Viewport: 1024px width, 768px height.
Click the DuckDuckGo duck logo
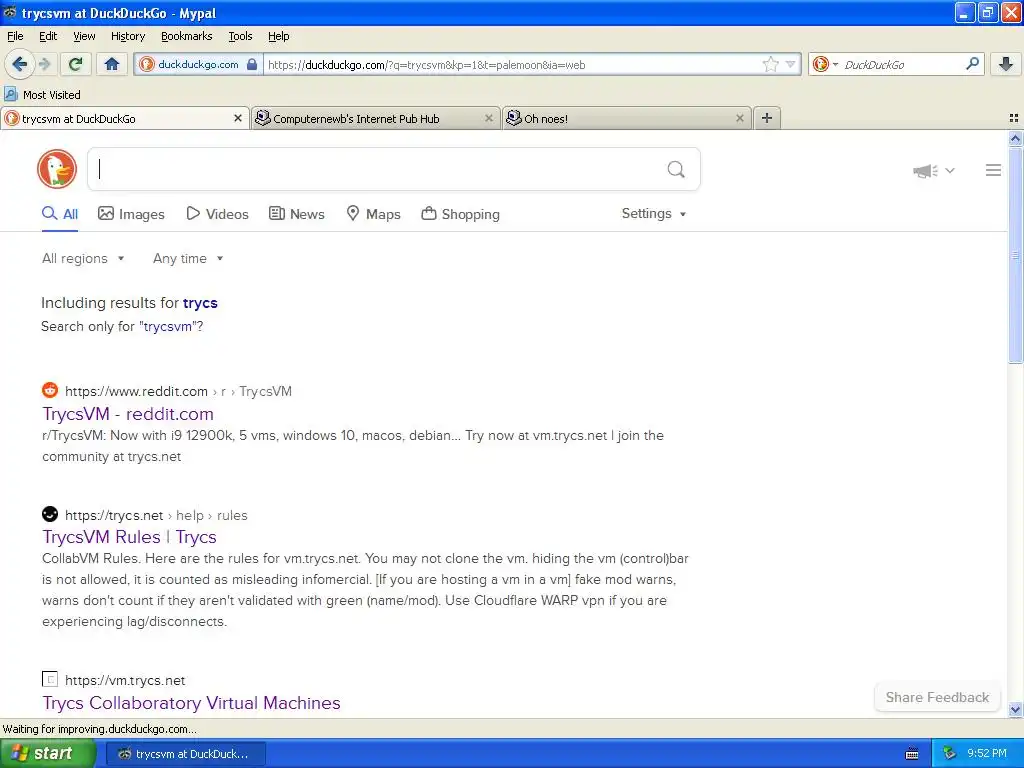click(x=57, y=169)
